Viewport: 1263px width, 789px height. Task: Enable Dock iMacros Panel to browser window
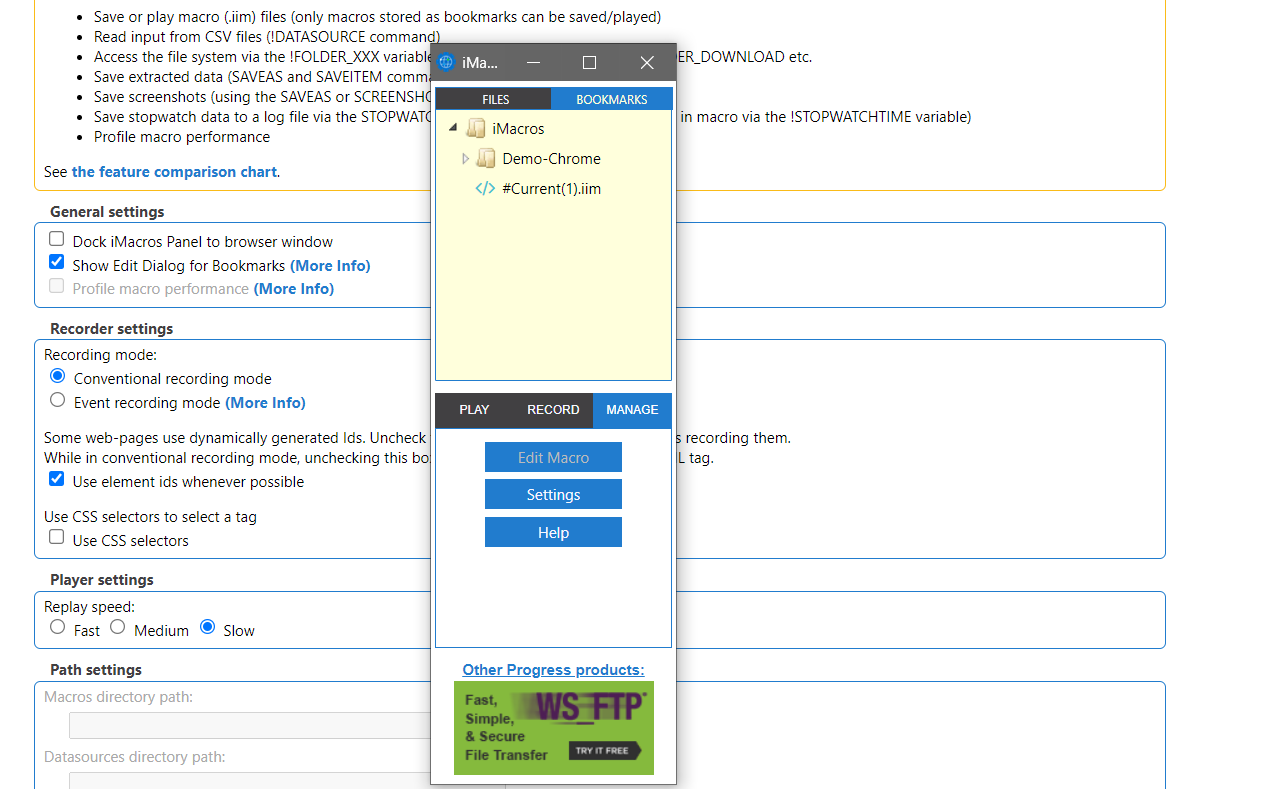(56, 238)
